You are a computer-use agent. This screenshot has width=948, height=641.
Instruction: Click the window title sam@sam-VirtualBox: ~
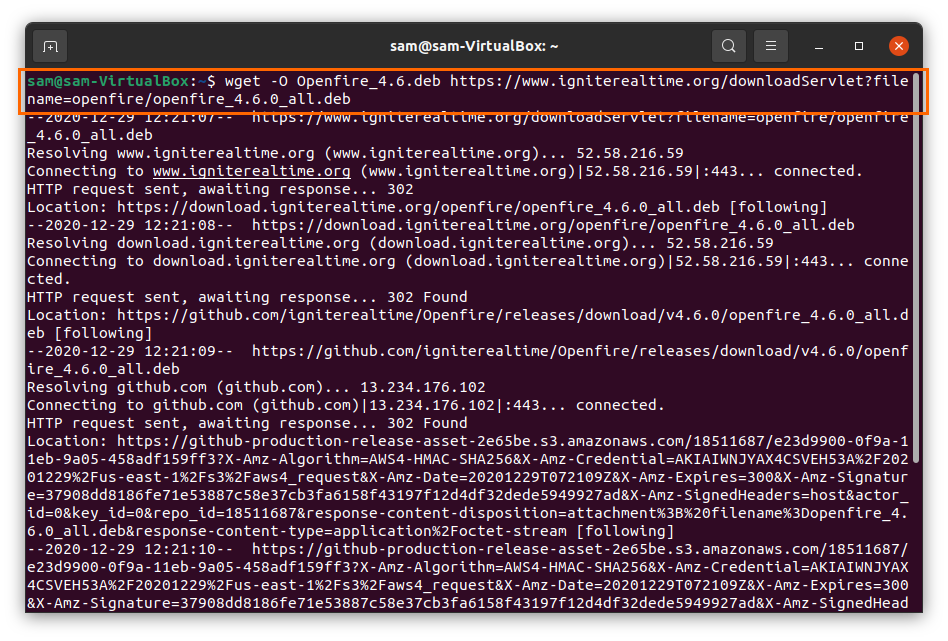[474, 47]
